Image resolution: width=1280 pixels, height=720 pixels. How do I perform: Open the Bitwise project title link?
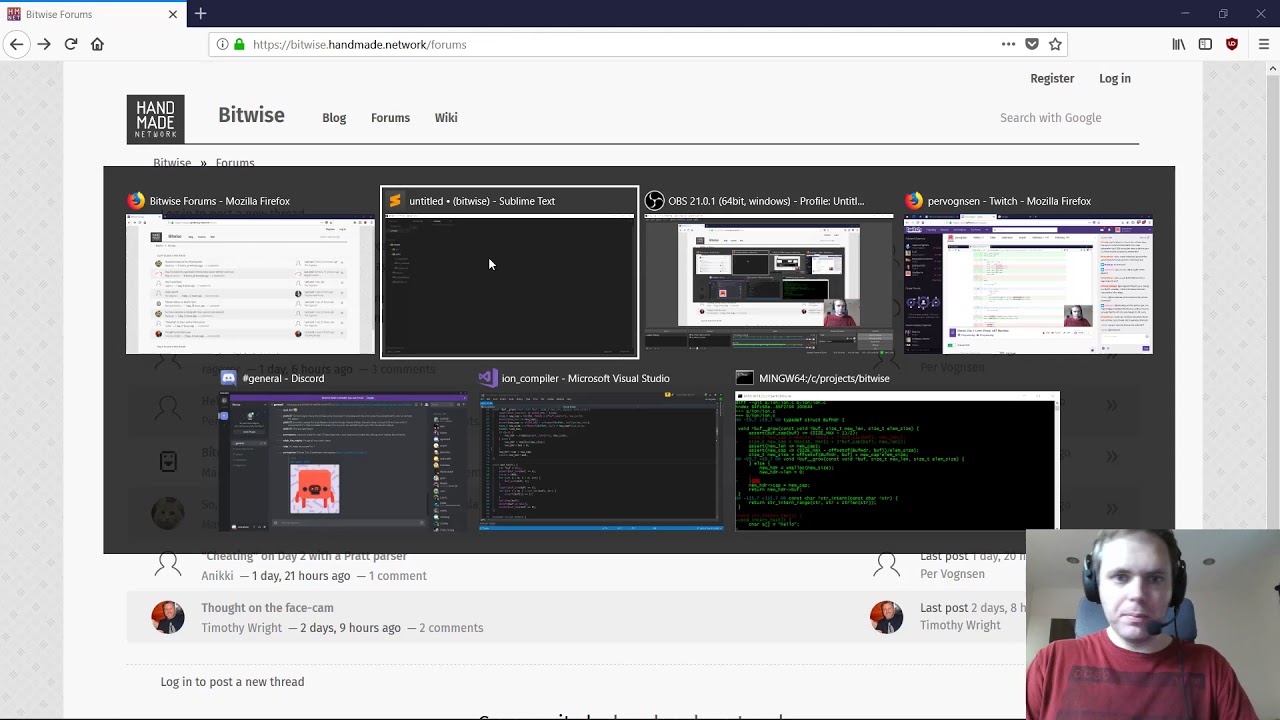point(251,115)
